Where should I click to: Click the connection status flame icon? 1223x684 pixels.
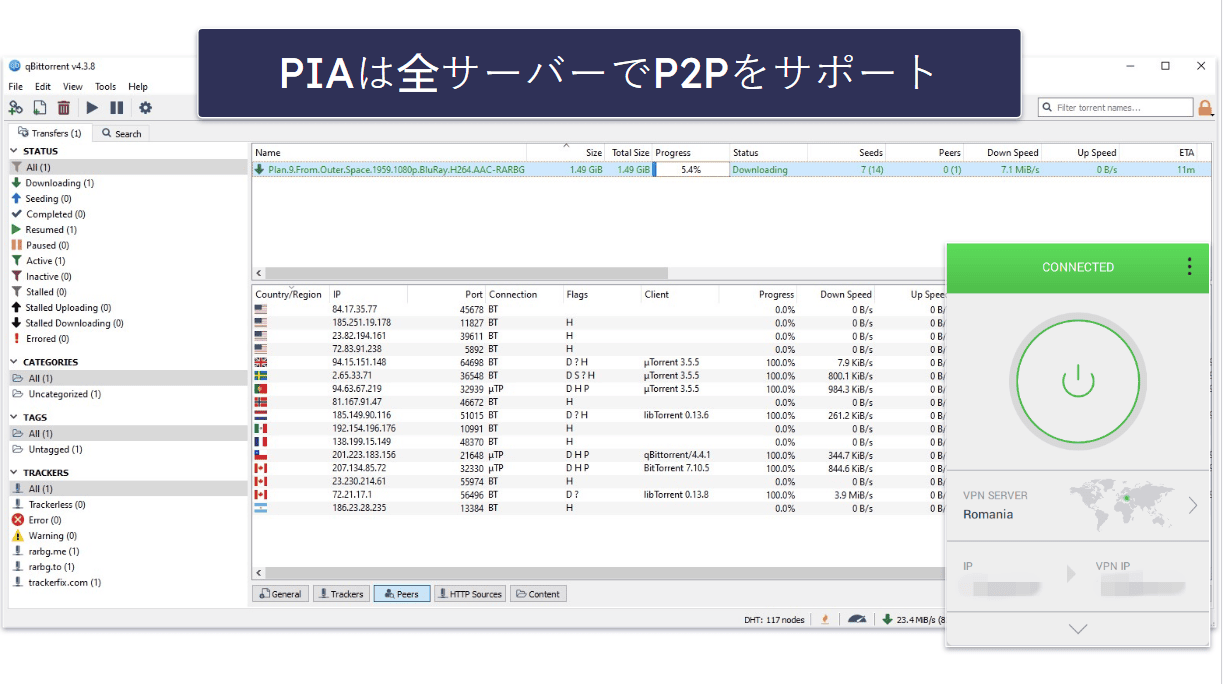[825, 619]
